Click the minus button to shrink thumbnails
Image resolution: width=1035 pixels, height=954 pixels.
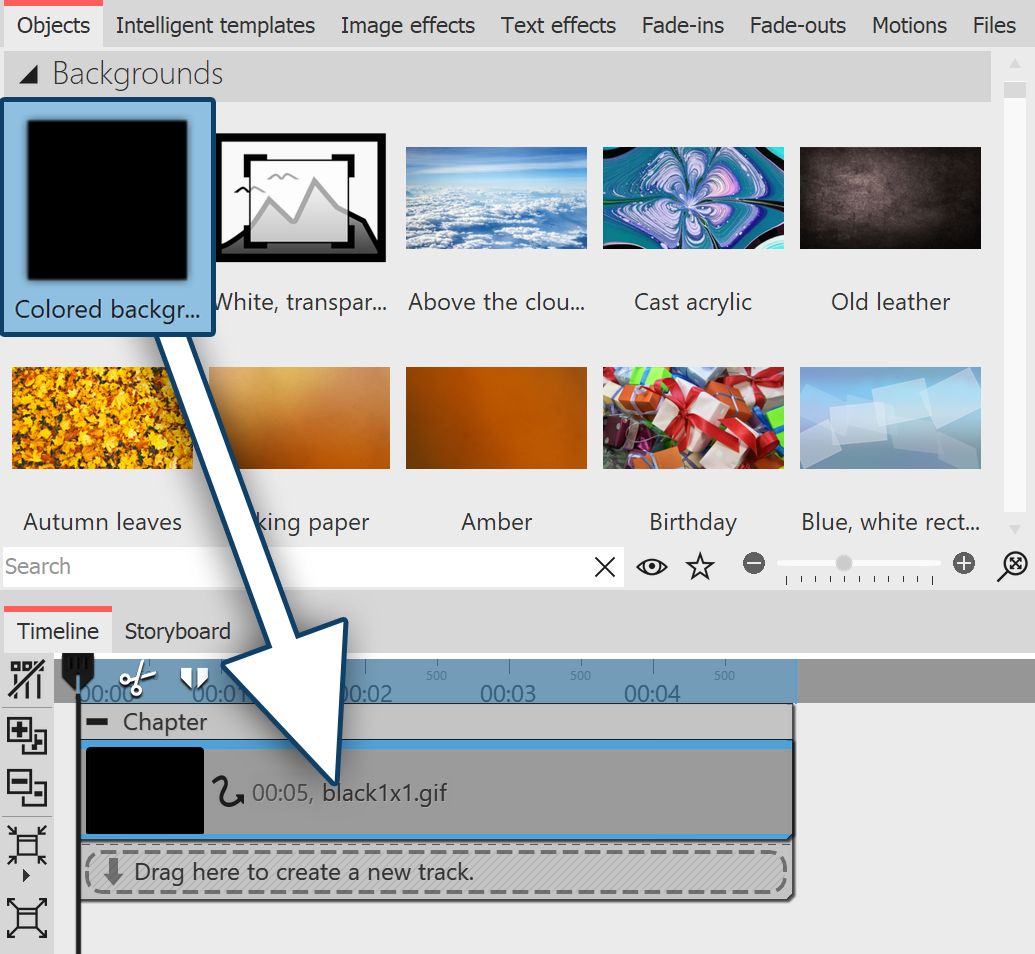click(x=754, y=564)
